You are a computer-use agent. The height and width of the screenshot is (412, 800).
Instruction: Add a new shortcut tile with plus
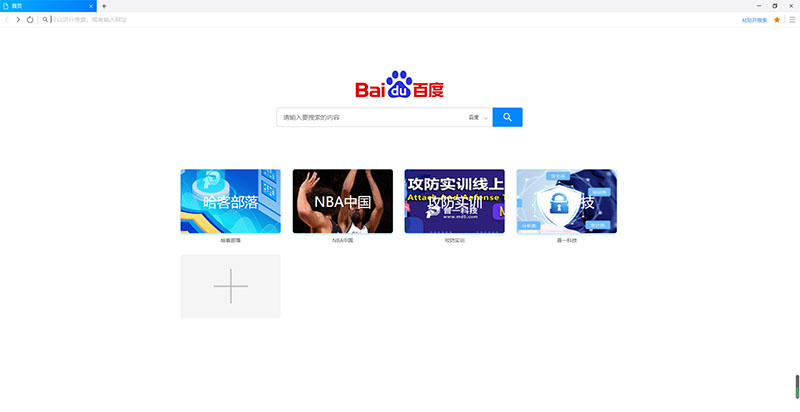[x=231, y=286]
